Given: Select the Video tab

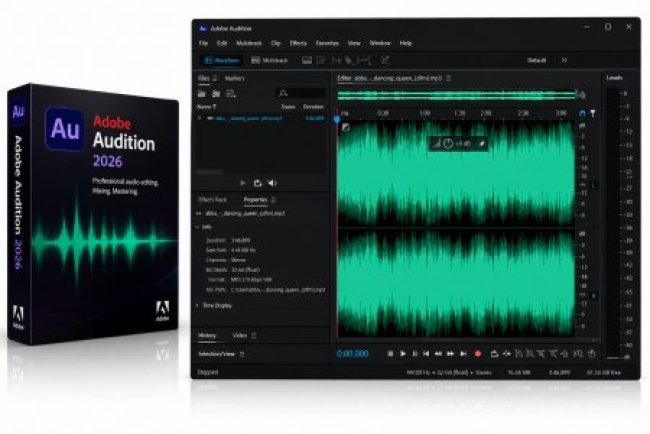Looking at the screenshot, I should coord(240,335).
